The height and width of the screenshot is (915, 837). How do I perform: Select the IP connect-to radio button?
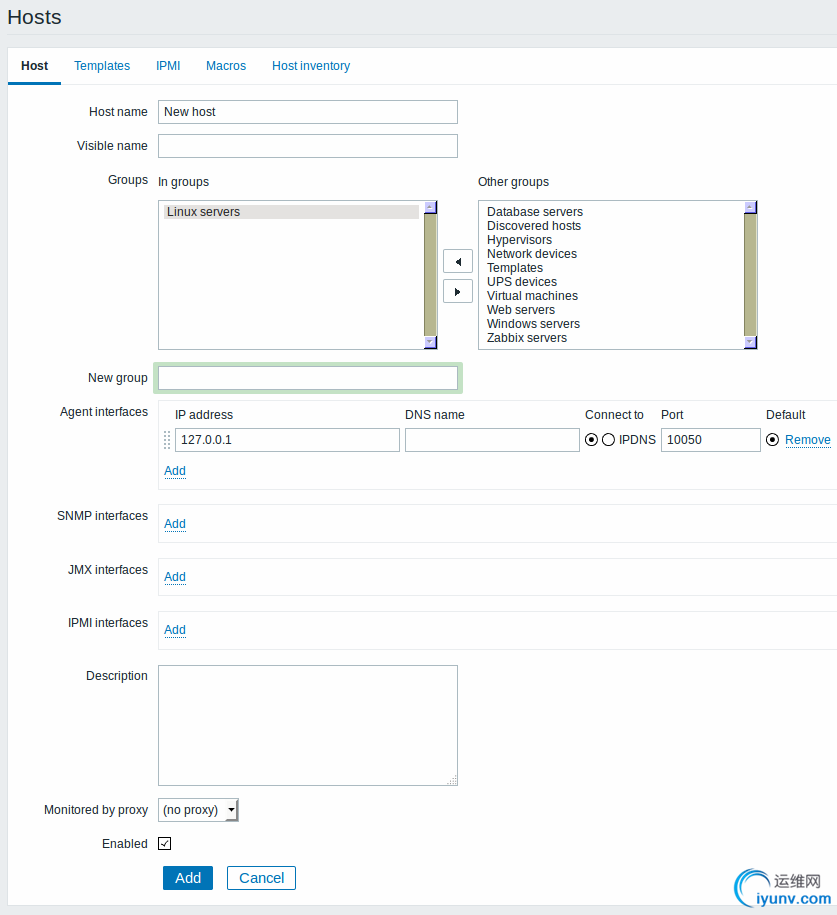click(x=591, y=440)
